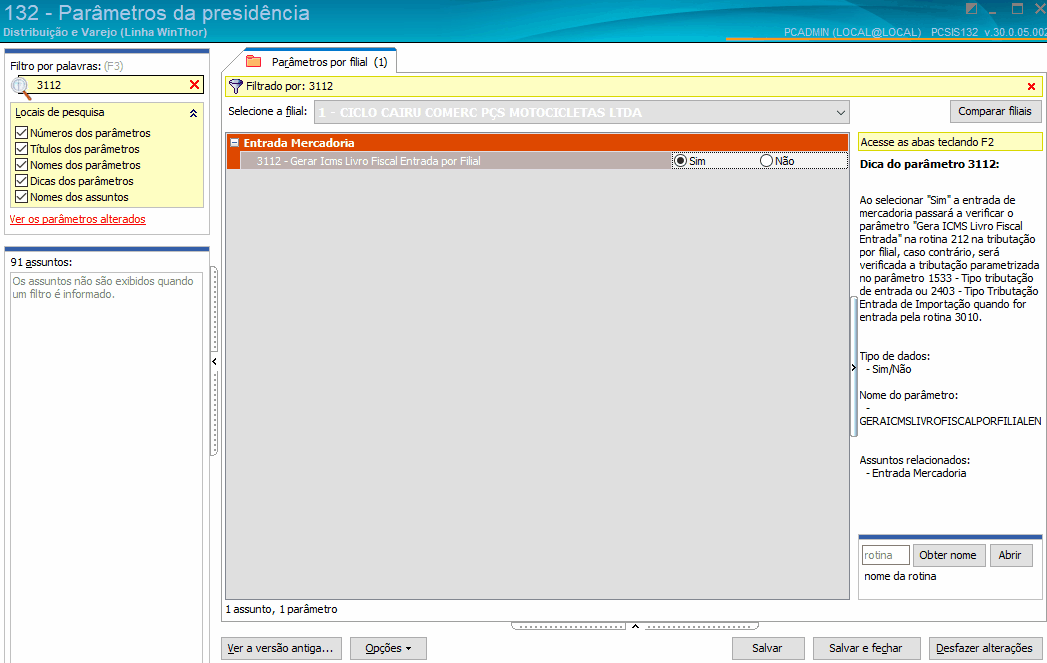The image size is (1047, 663).
Task: Click the Salvar button
Action: pos(767,648)
